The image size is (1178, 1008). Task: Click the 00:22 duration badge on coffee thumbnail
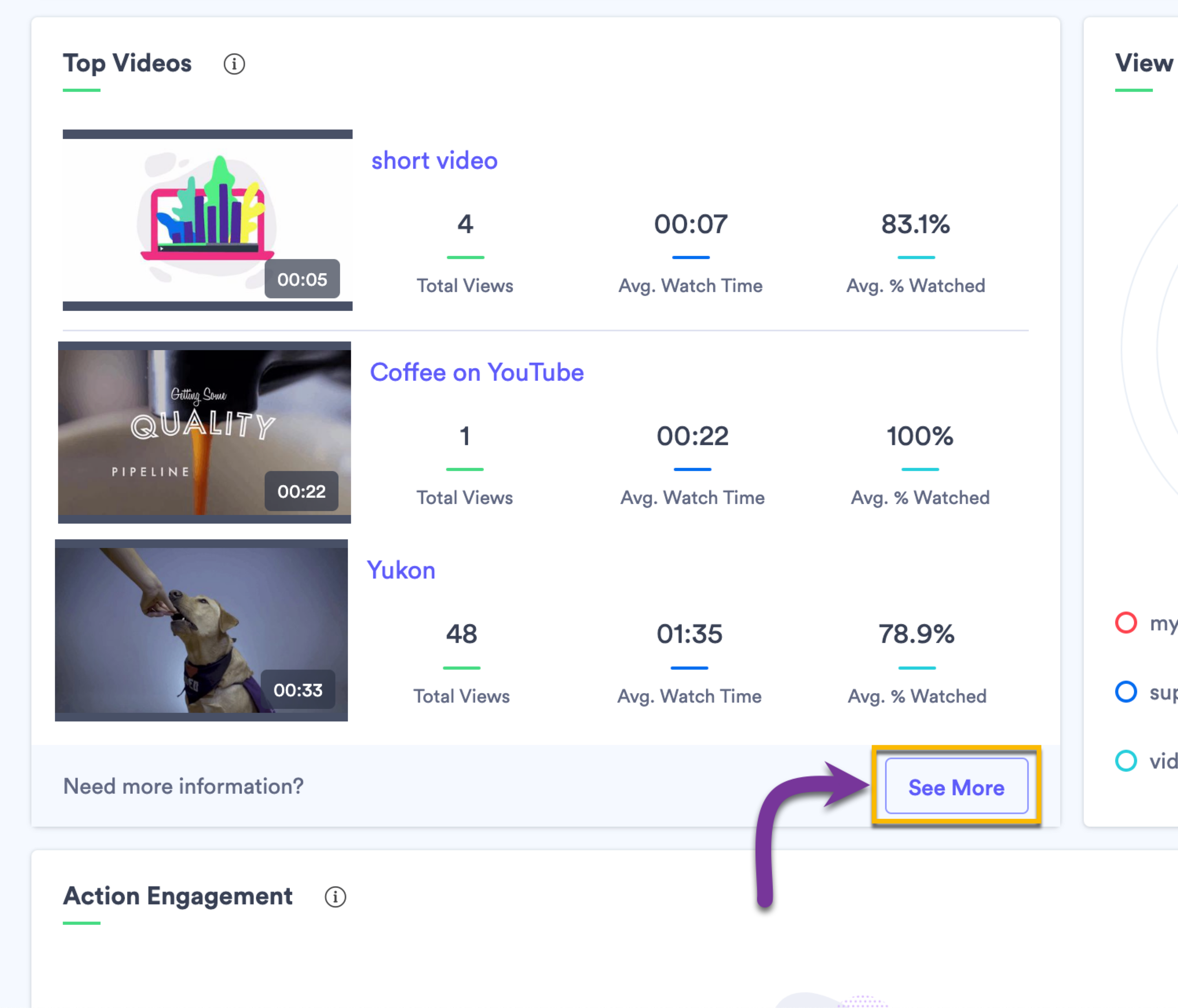[x=301, y=491]
